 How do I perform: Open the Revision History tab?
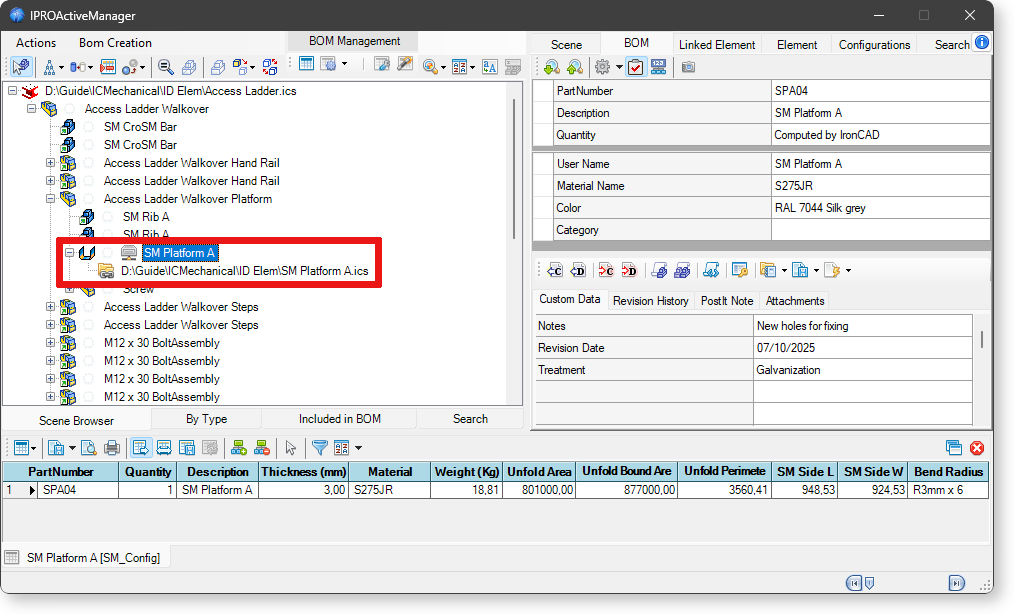click(650, 300)
